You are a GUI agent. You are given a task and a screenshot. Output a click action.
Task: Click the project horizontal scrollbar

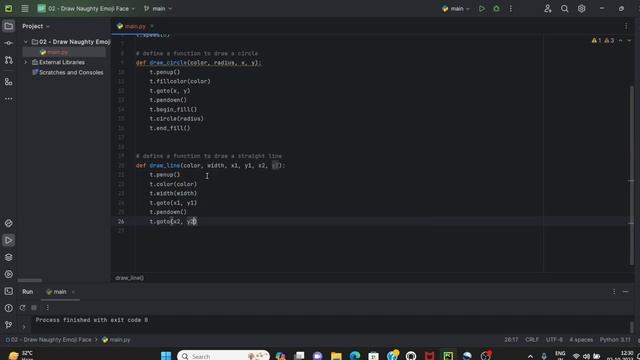tap(30, 280)
